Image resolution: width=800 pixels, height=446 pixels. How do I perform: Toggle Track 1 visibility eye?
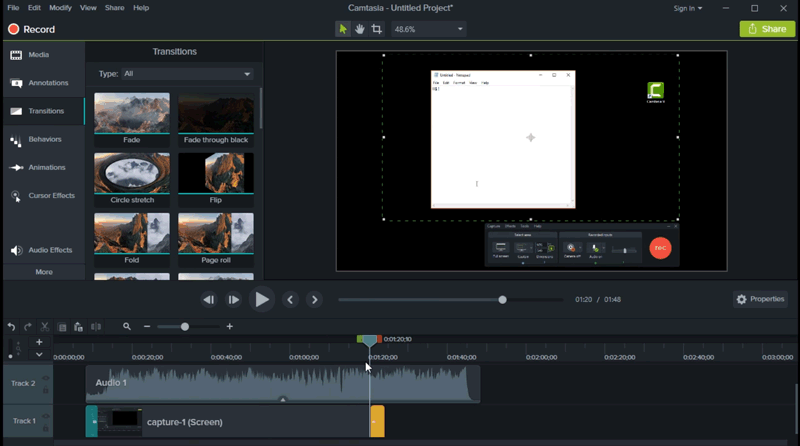46,416
